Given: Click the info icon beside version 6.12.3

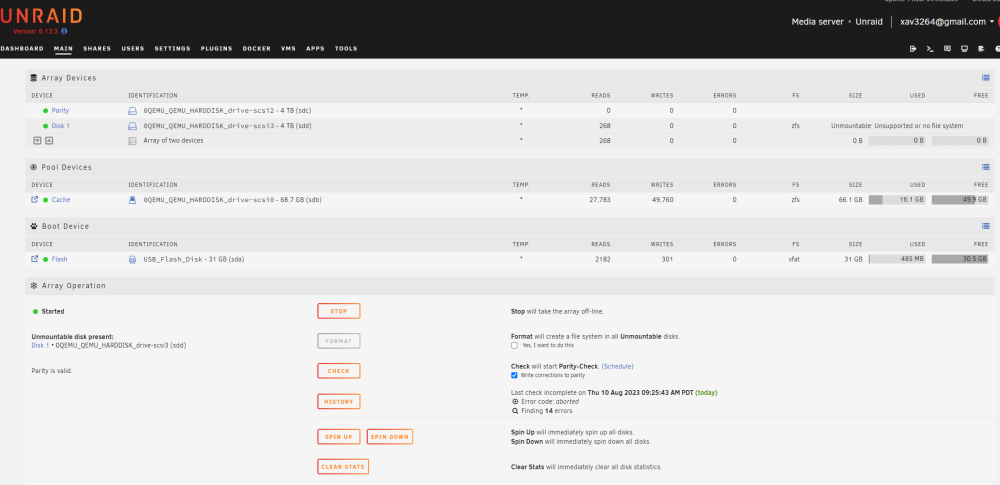Looking at the screenshot, I should point(64,31).
